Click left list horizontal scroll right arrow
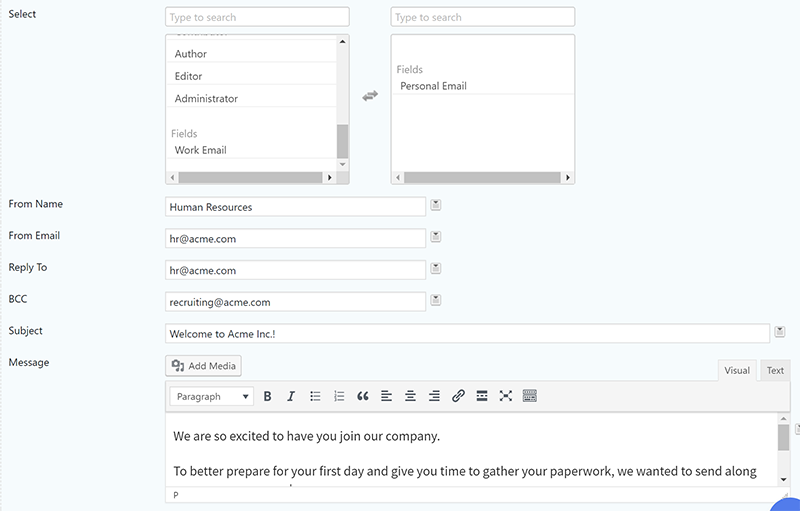This screenshot has width=800, height=511. 330,177
